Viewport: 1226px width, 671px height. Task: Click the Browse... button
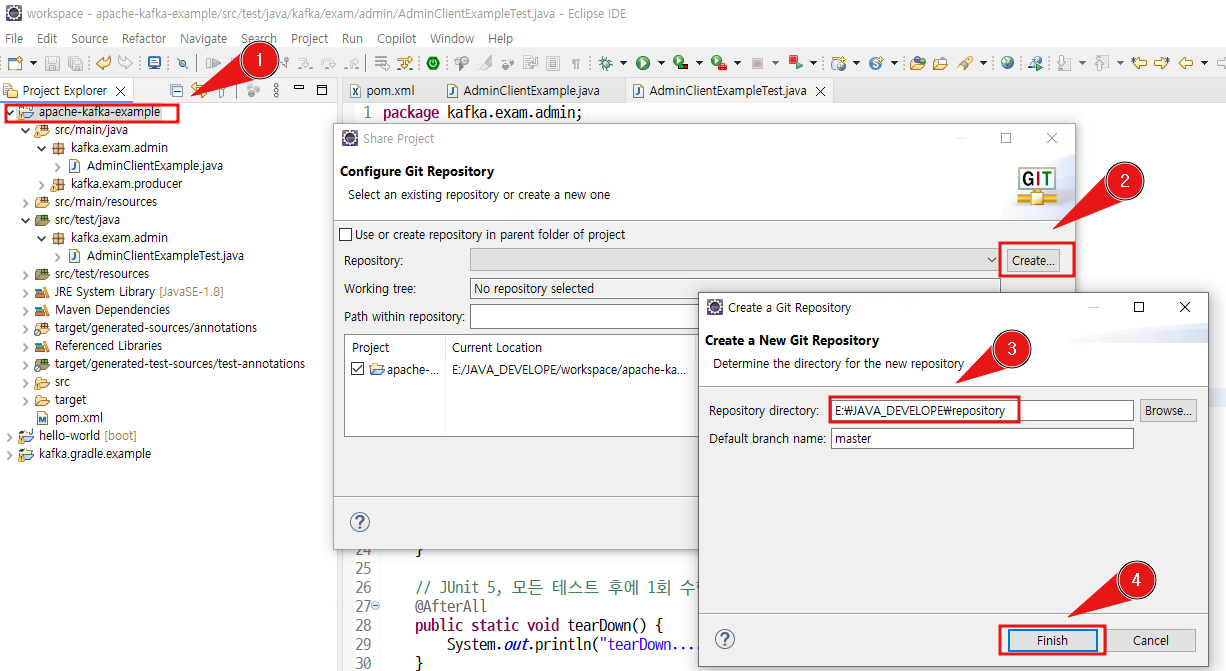coord(1168,411)
